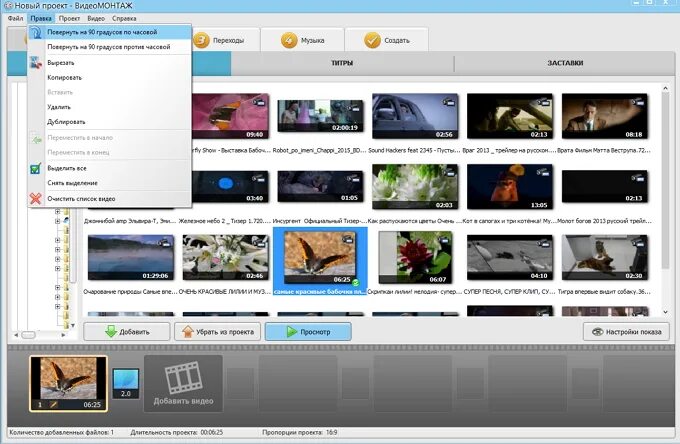
Task: Select the 06:07 red flower video thumbnail
Action: coord(415,258)
